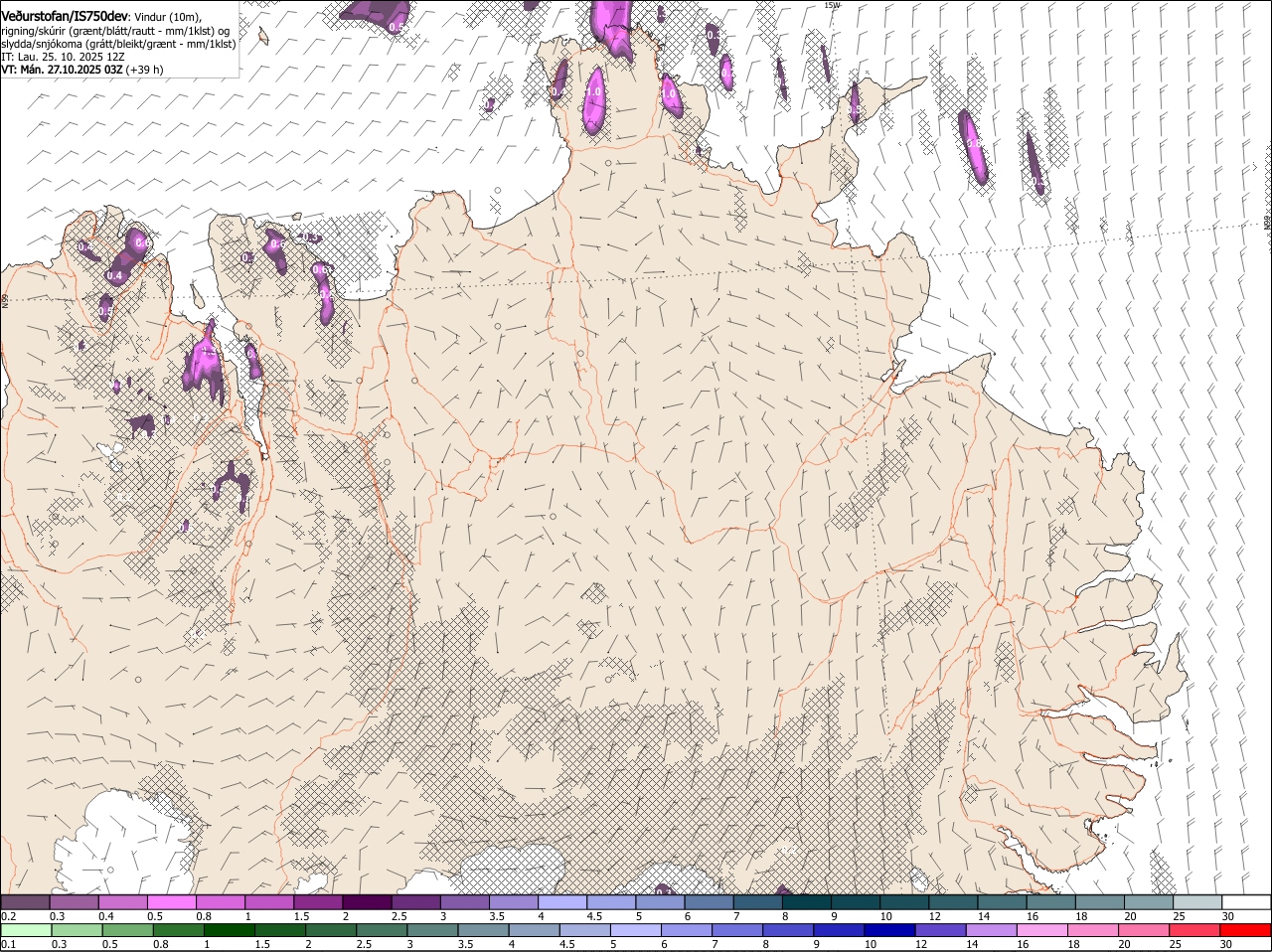
Task: Click the palest green 0.1–0.3 rain scale swatch
Action: click(x=26, y=930)
